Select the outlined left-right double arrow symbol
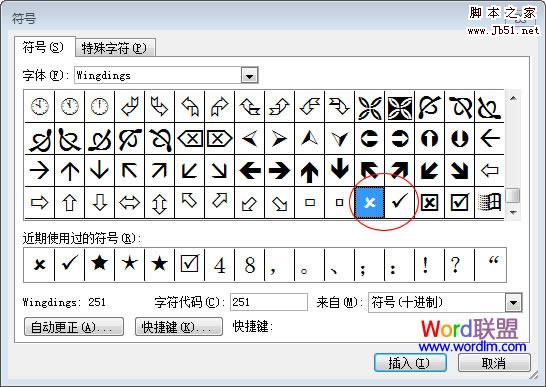Viewport: 546px width, 387px height. click(x=129, y=202)
